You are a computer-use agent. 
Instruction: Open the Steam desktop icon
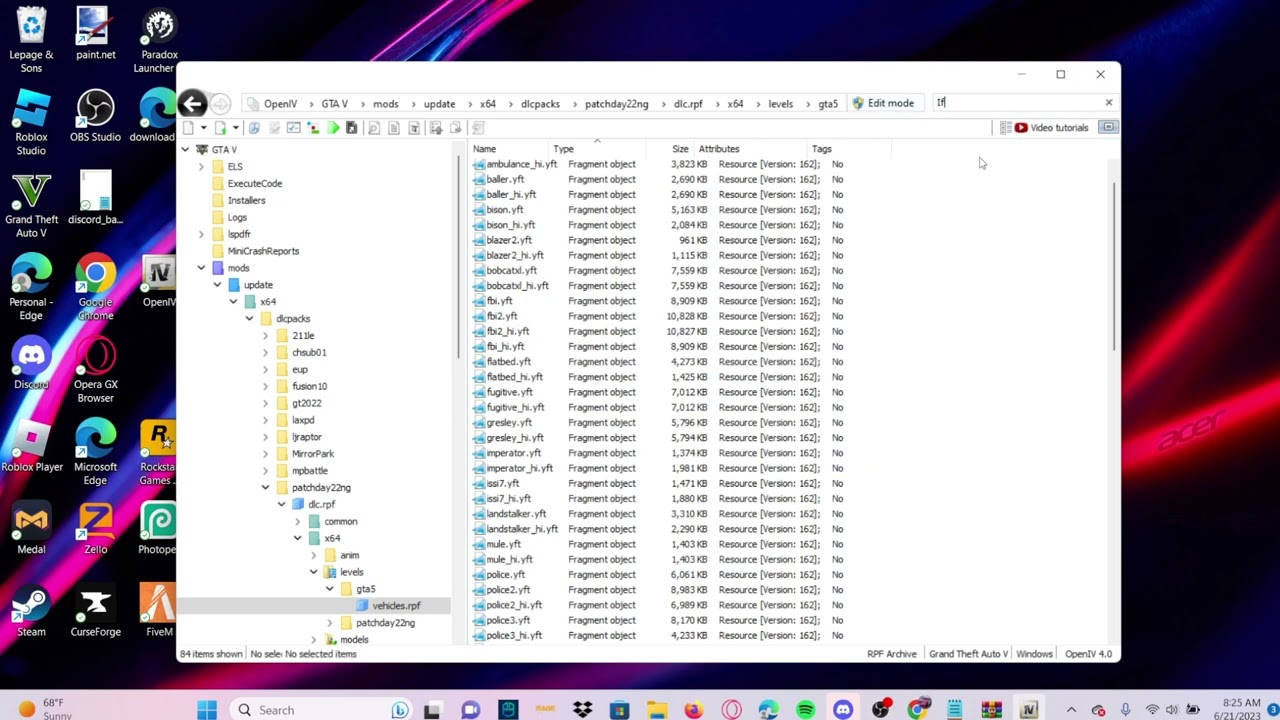(x=31, y=611)
